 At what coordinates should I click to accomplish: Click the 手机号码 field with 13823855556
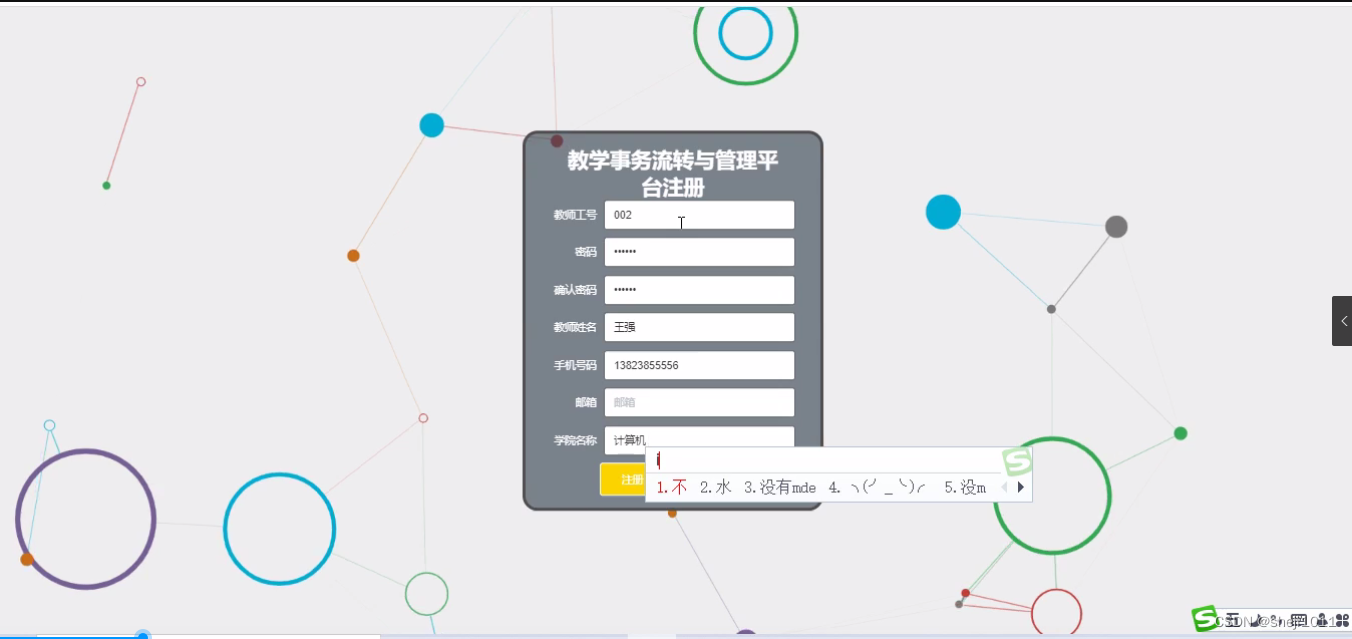[699, 365]
